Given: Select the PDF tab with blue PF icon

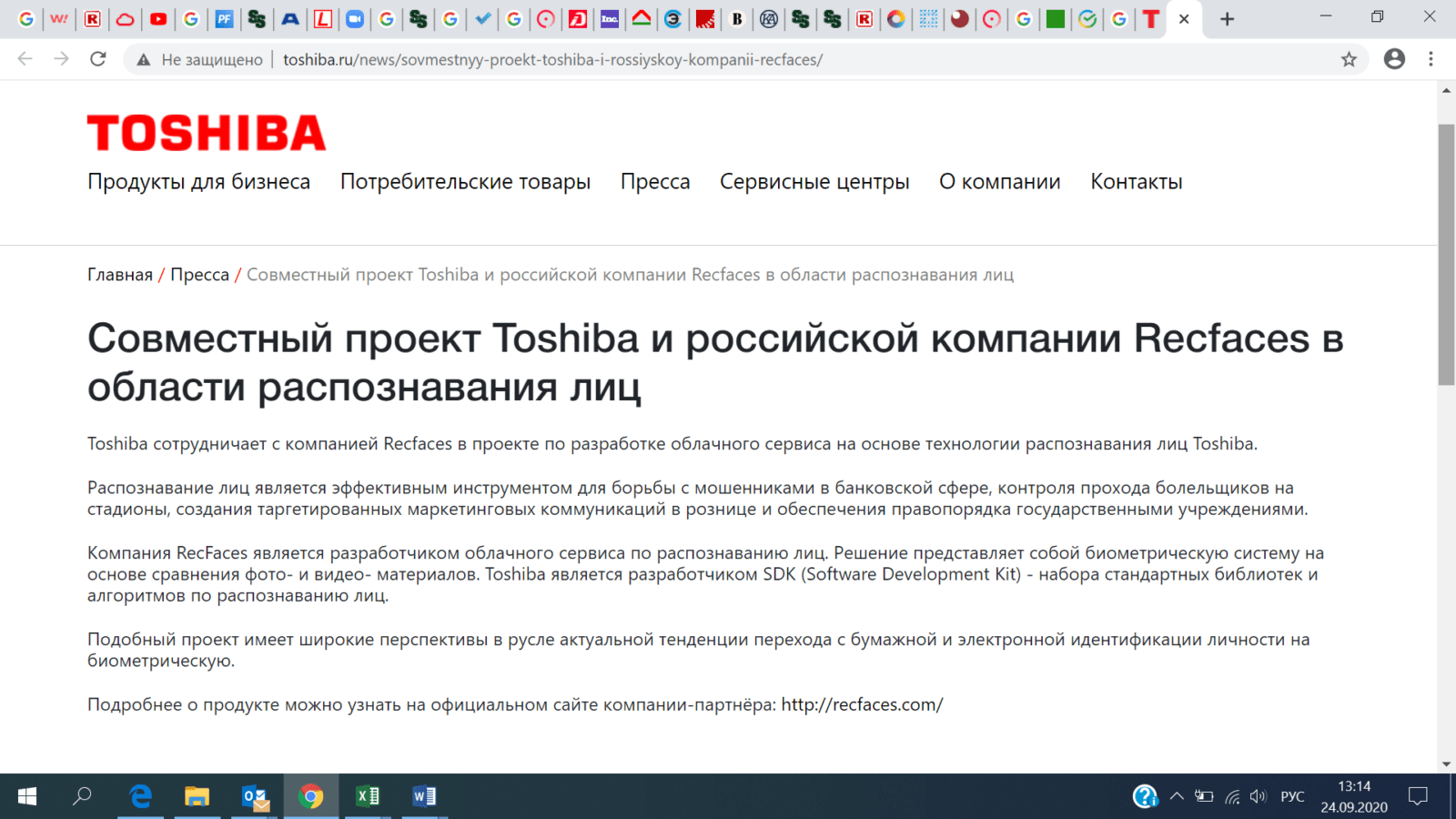Looking at the screenshot, I should [224, 18].
